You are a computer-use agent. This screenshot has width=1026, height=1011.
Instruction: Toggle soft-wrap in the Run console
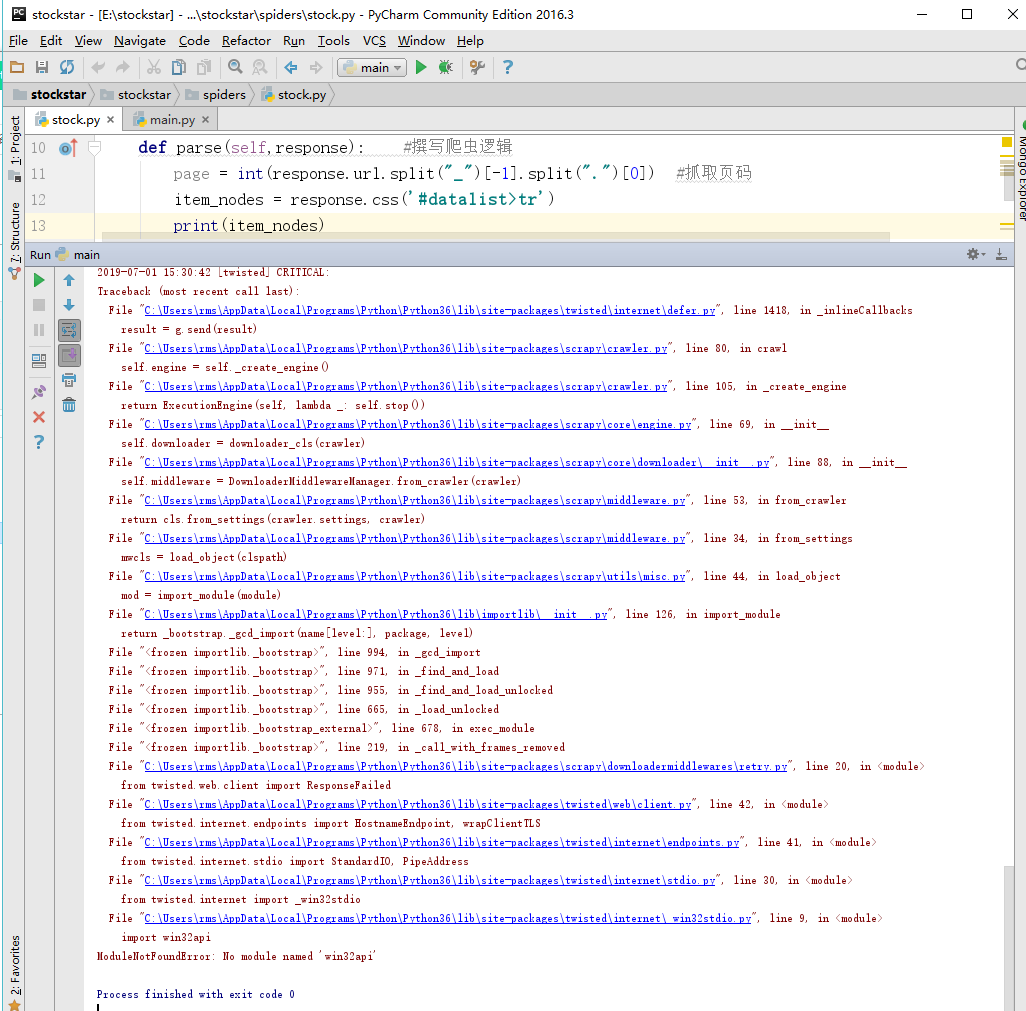(69, 330)
